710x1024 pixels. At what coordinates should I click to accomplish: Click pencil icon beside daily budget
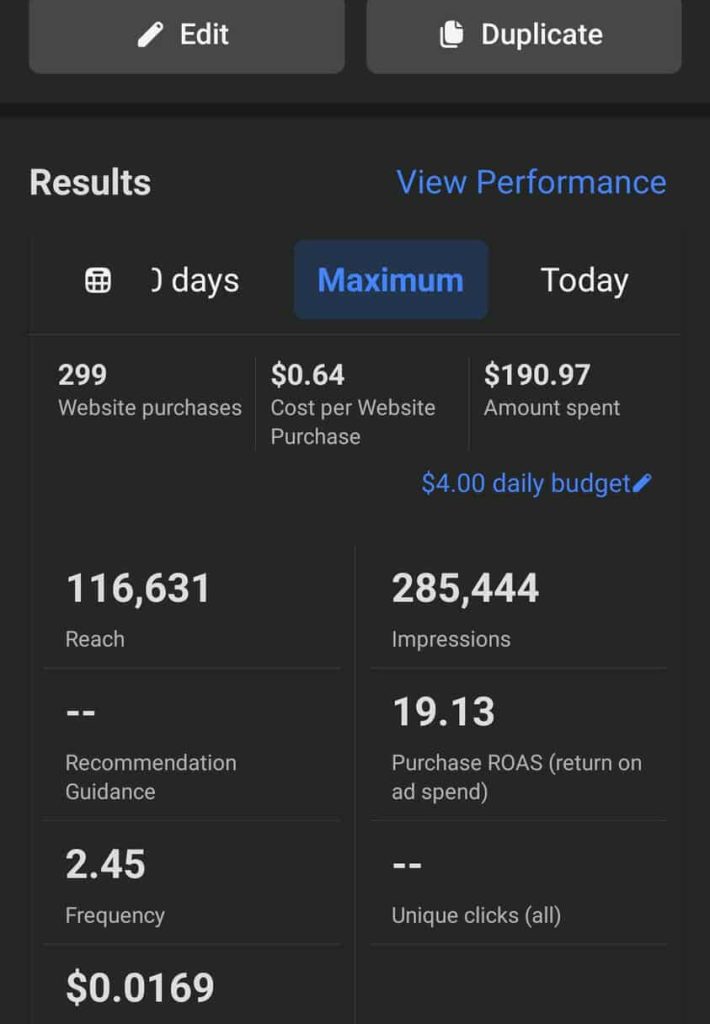click(x=643, y=484)
